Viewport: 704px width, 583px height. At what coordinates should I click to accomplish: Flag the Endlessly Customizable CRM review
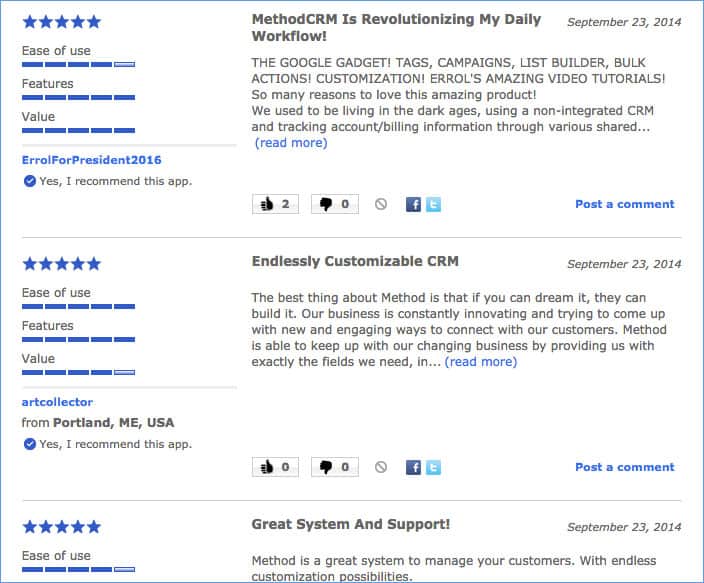pyautogui.click(x=381, y=467)
